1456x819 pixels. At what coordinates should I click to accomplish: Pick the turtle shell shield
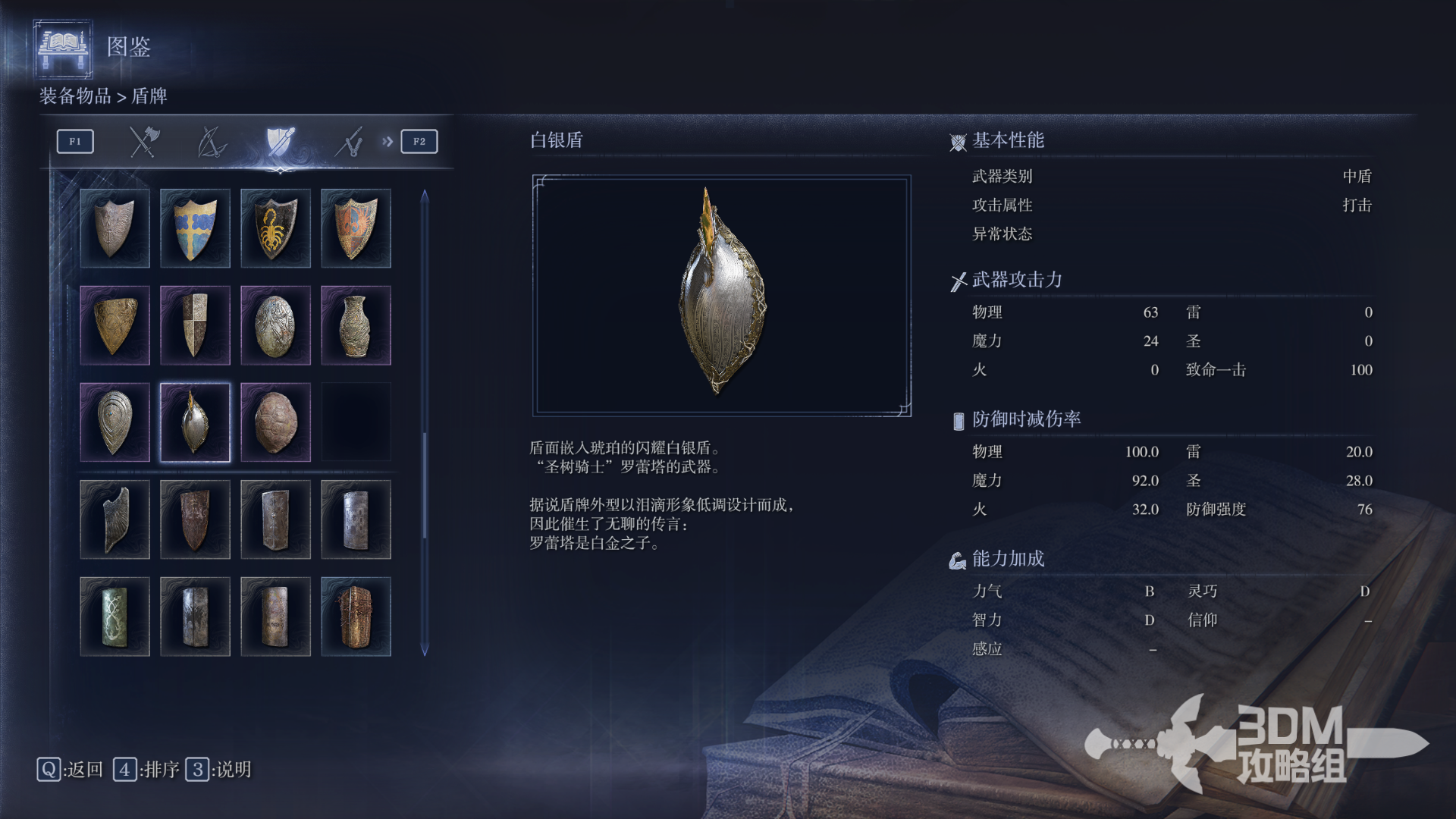[x=275, y=422]
